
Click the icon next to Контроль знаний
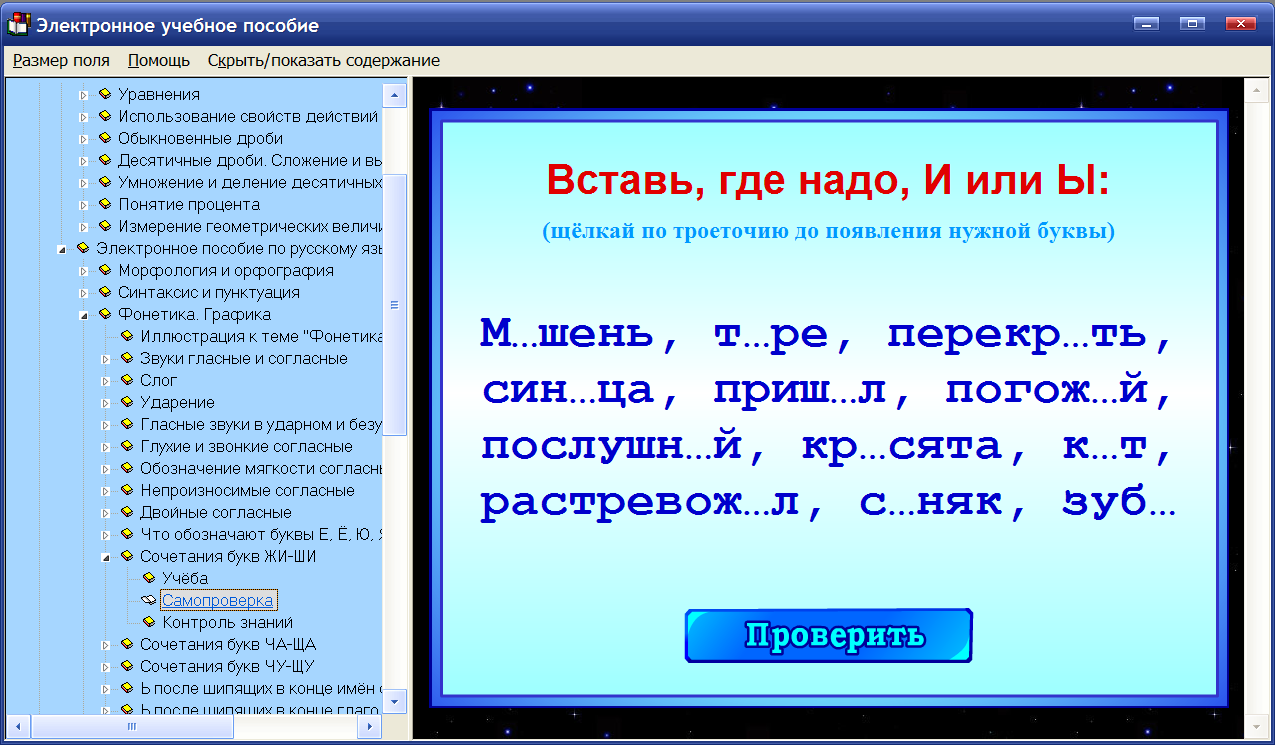click(x=150, y=622)
